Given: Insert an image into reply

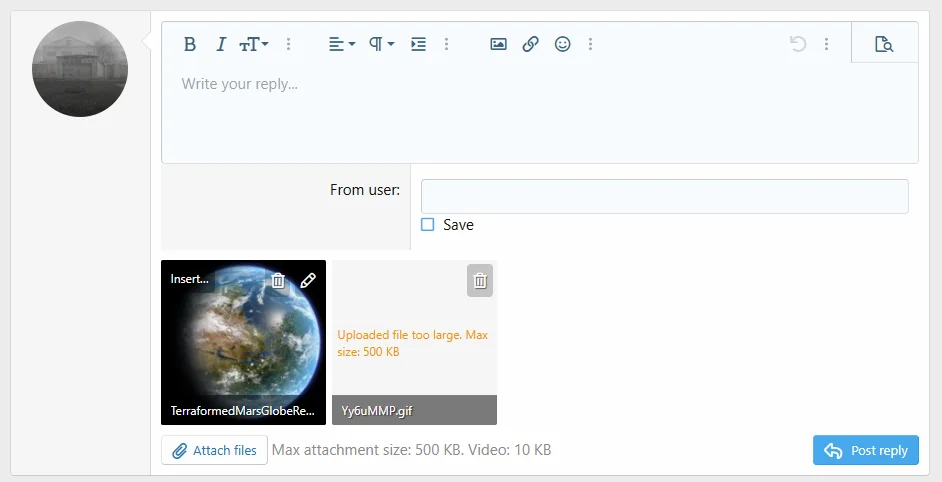Looking at the screenshot, I should pyautogui.click(x=498, y=44).
